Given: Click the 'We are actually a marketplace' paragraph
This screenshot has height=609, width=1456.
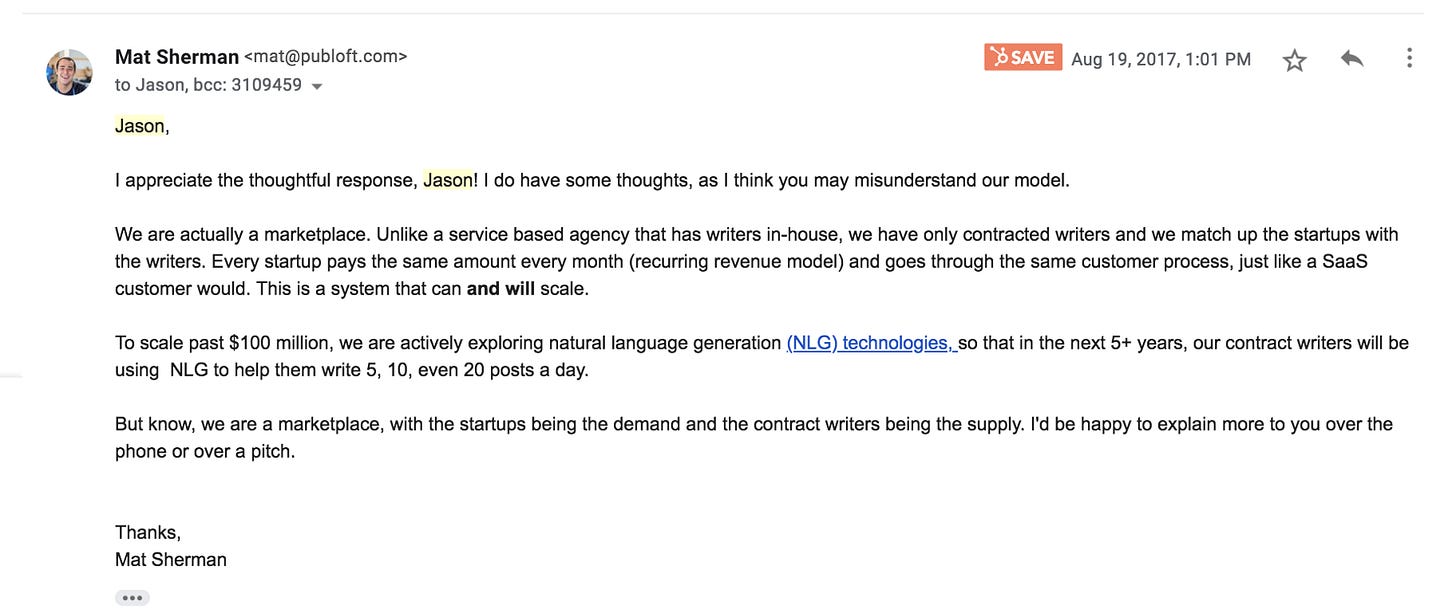Looking at the screenshot, I should click(757, 262).
